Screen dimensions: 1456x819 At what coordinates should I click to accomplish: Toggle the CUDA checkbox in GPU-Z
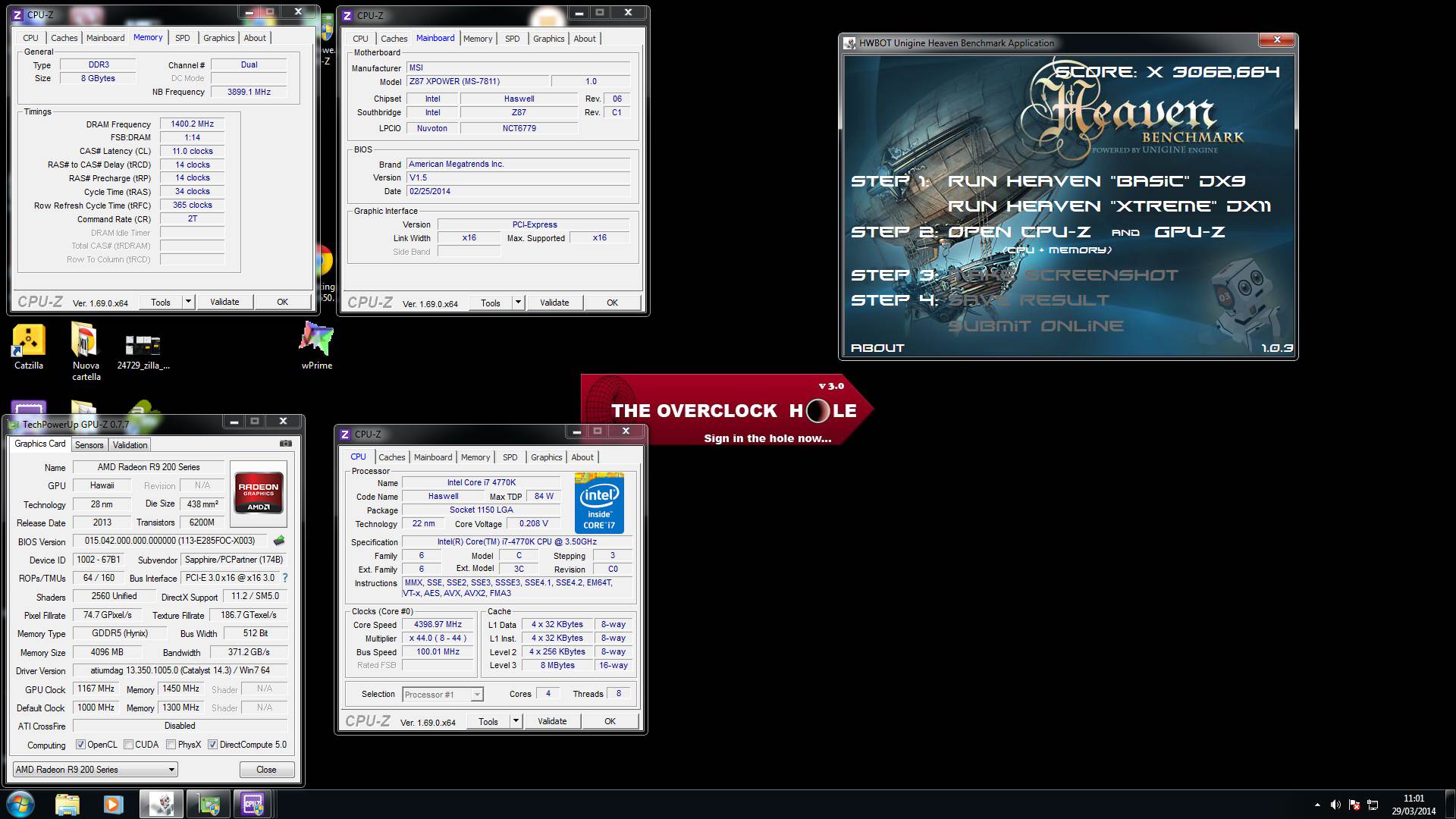pyautogui.click(x=128, y=745)
